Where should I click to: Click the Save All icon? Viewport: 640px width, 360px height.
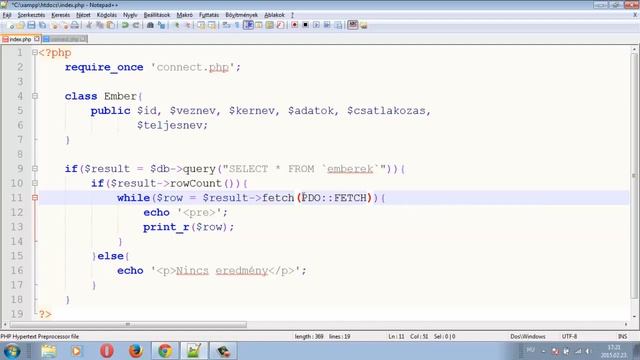[42, 25]
